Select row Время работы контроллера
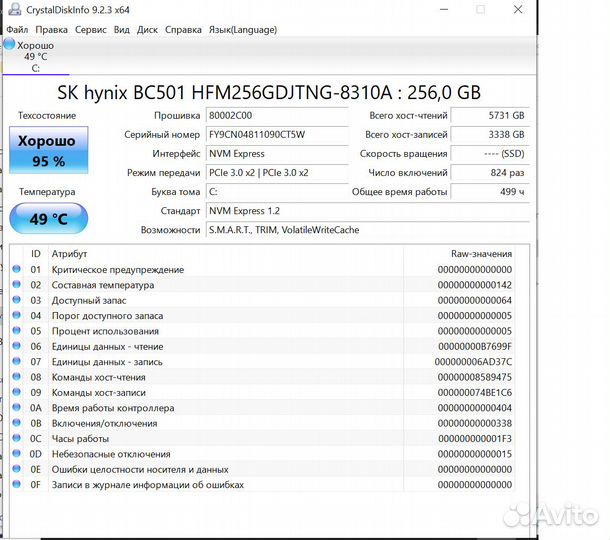This screenshot has width=610, height=540. (x=263, y=408)
